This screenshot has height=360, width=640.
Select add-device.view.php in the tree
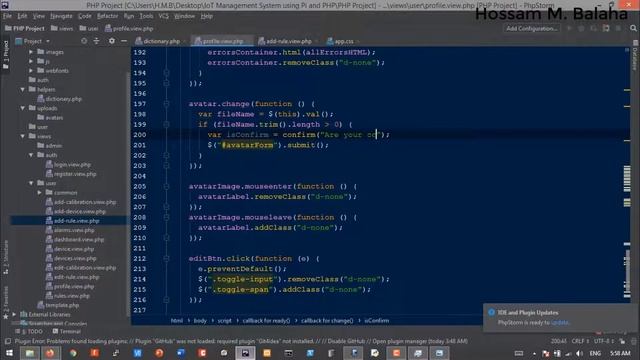point(80,211)
